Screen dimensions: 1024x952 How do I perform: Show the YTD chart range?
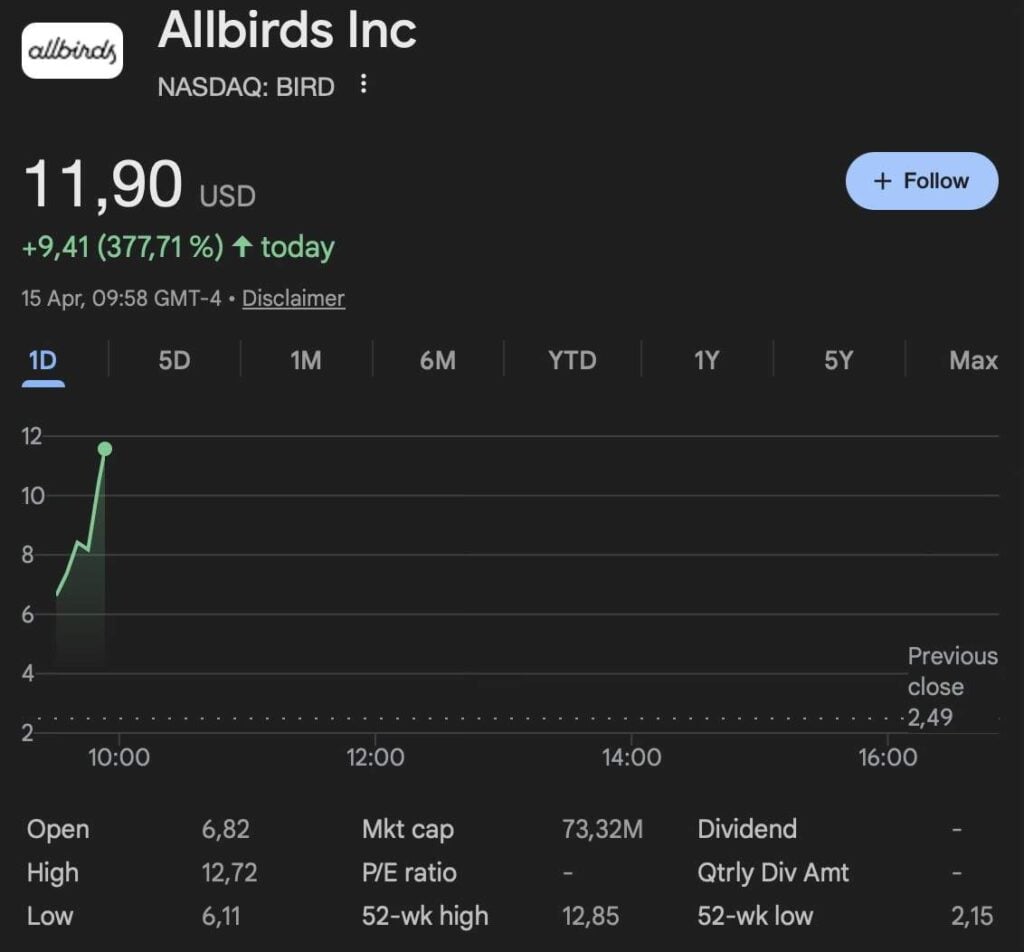click(572, 360)
